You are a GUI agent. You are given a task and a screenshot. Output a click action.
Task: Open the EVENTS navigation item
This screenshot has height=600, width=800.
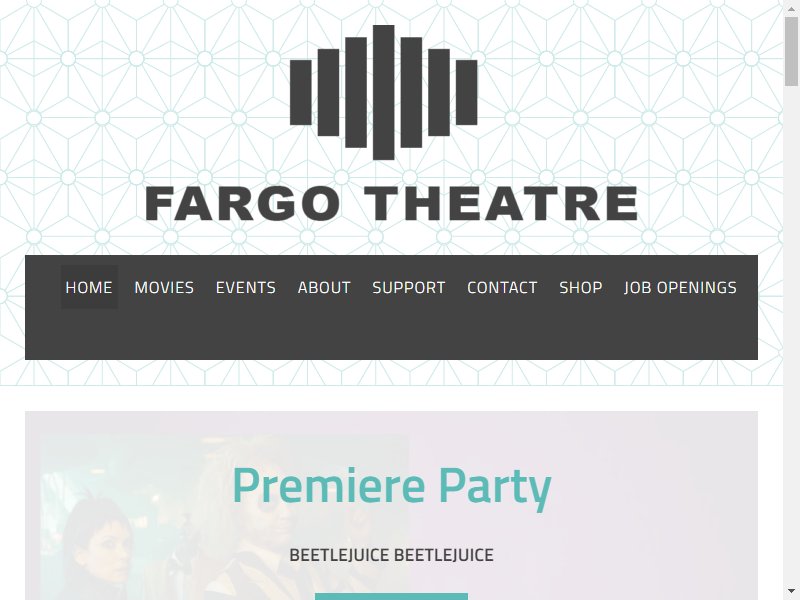(x=245, y=287)
